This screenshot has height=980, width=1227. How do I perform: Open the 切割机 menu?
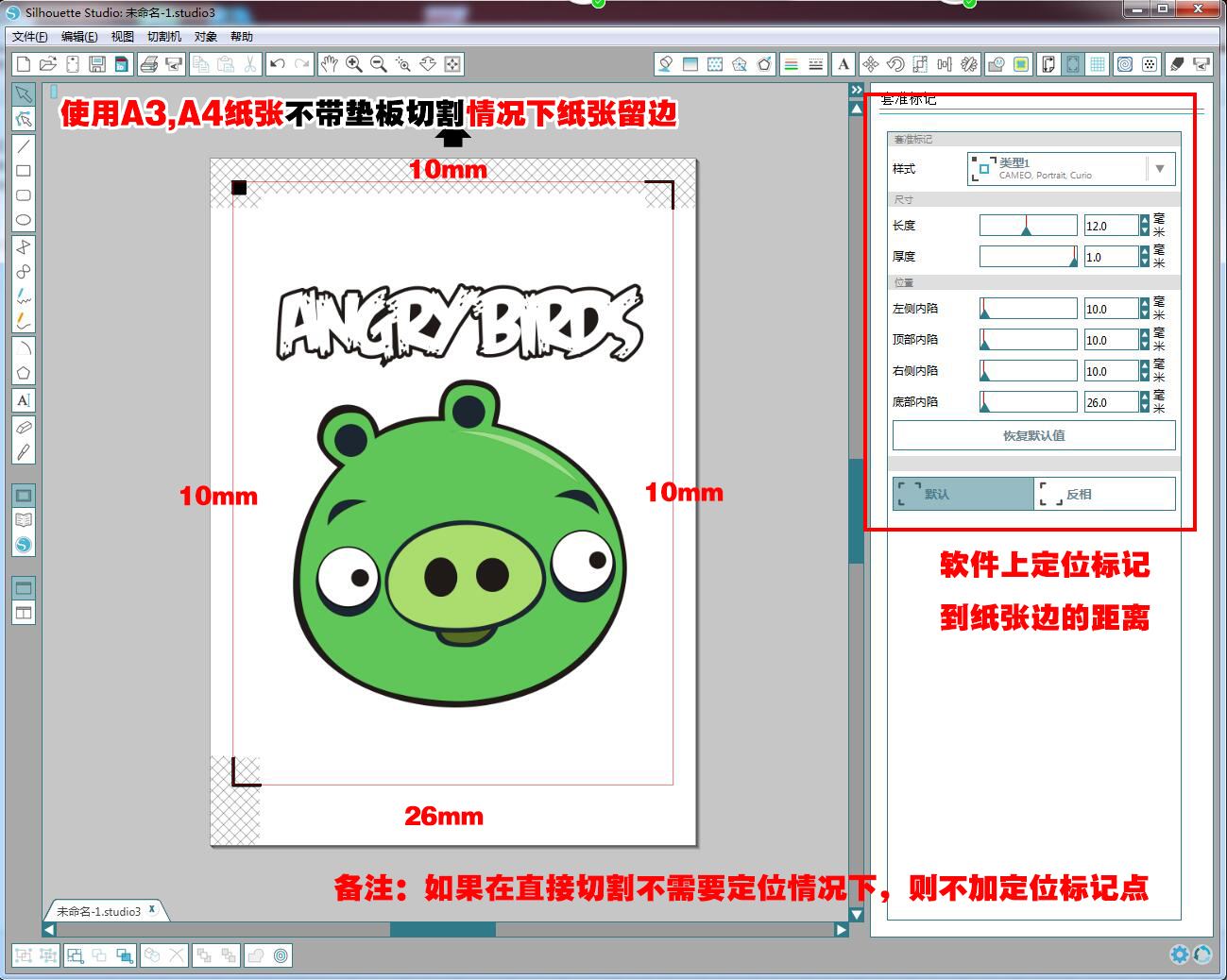[164, 37]
